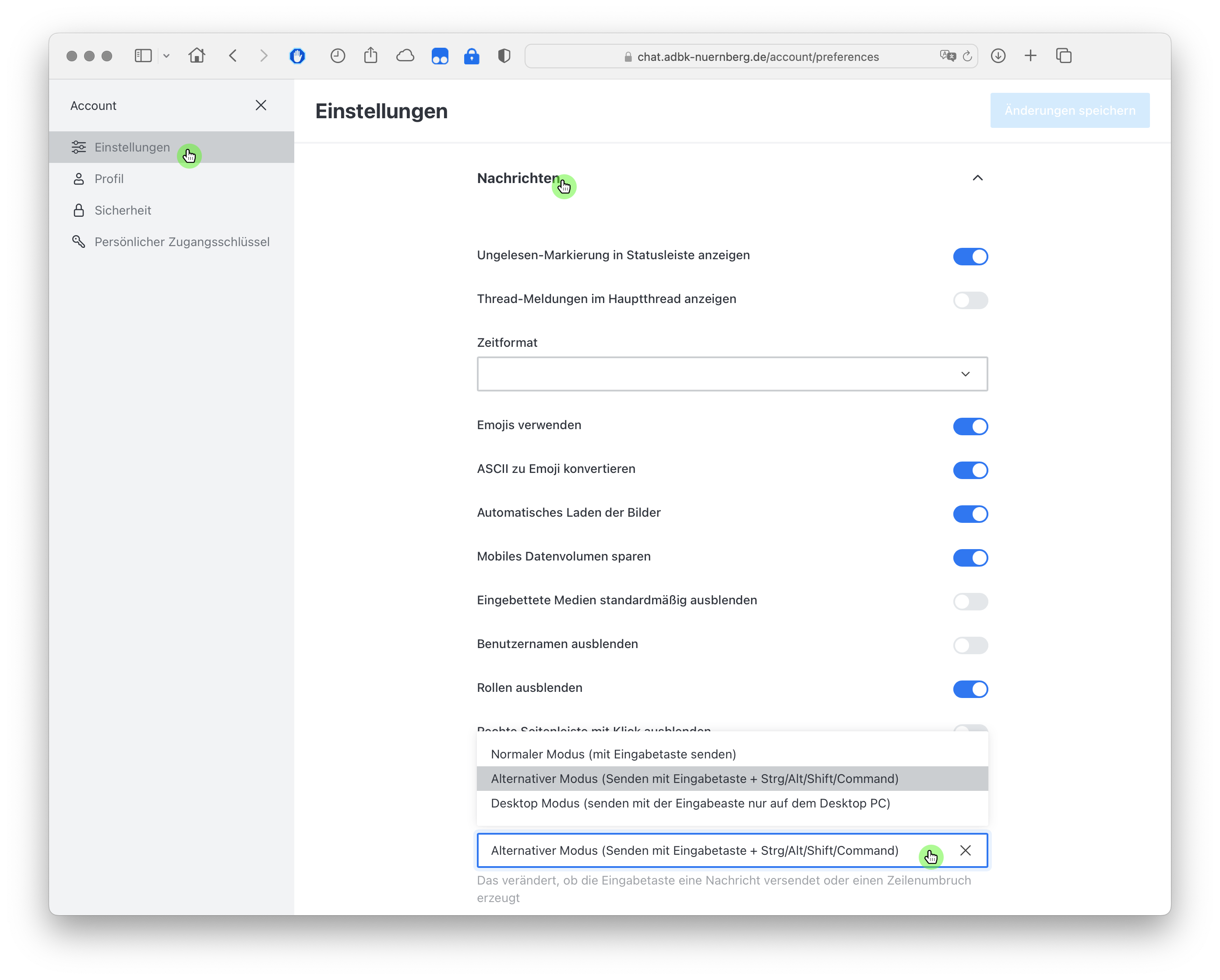Click the address bar URL field

(x=751, y=56)
